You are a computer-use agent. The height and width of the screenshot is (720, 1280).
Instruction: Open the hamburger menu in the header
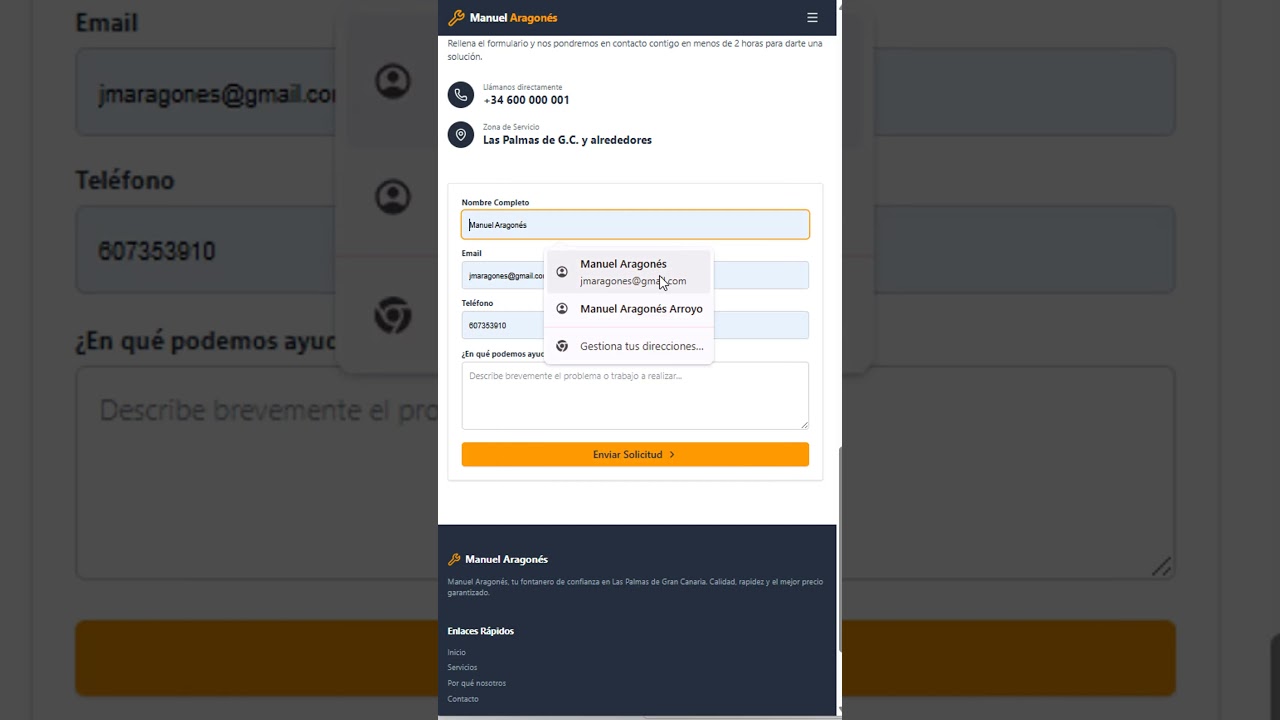(812, 18)
